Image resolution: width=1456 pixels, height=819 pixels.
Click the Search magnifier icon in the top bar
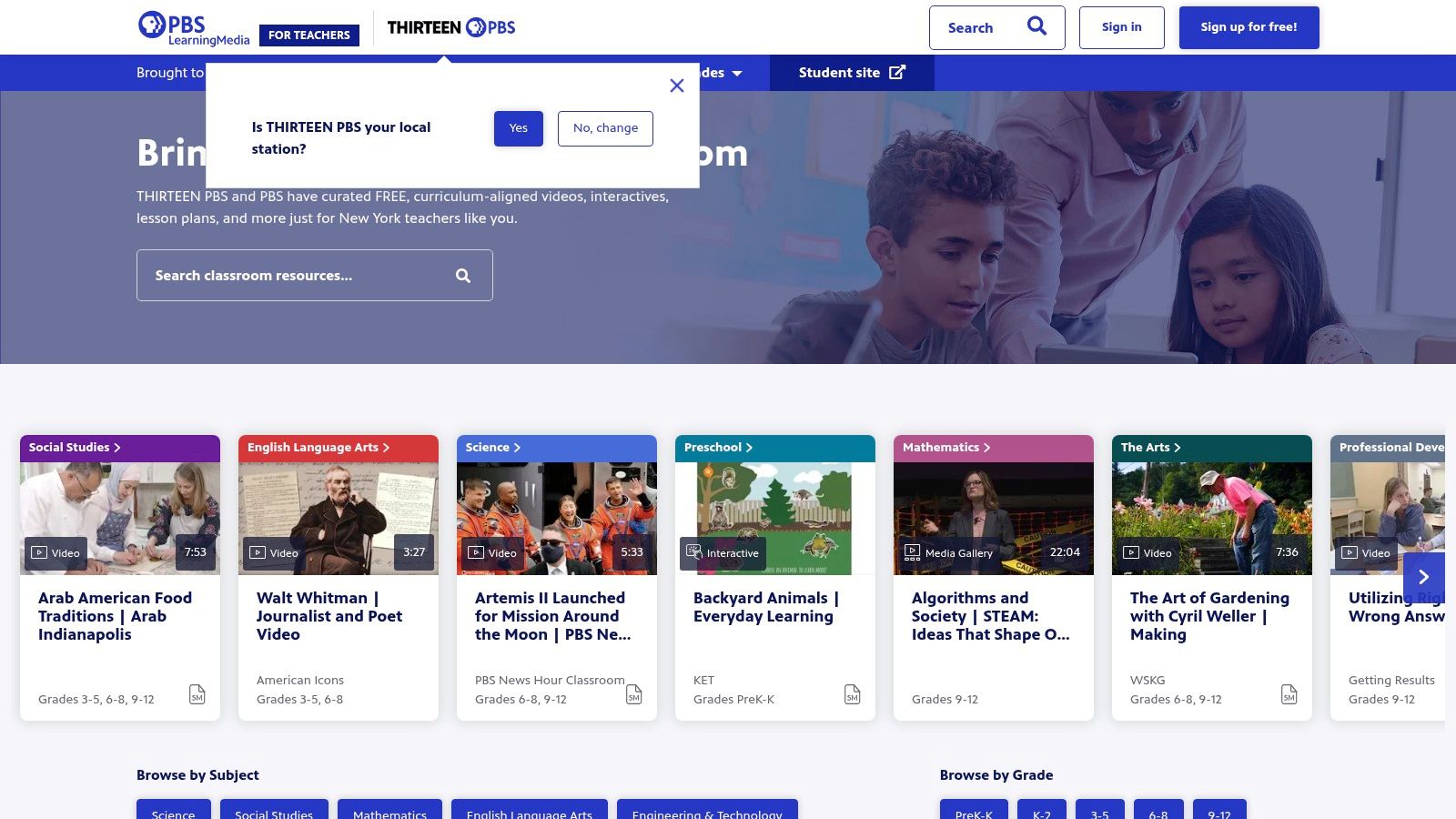(x=1036, y=27)
